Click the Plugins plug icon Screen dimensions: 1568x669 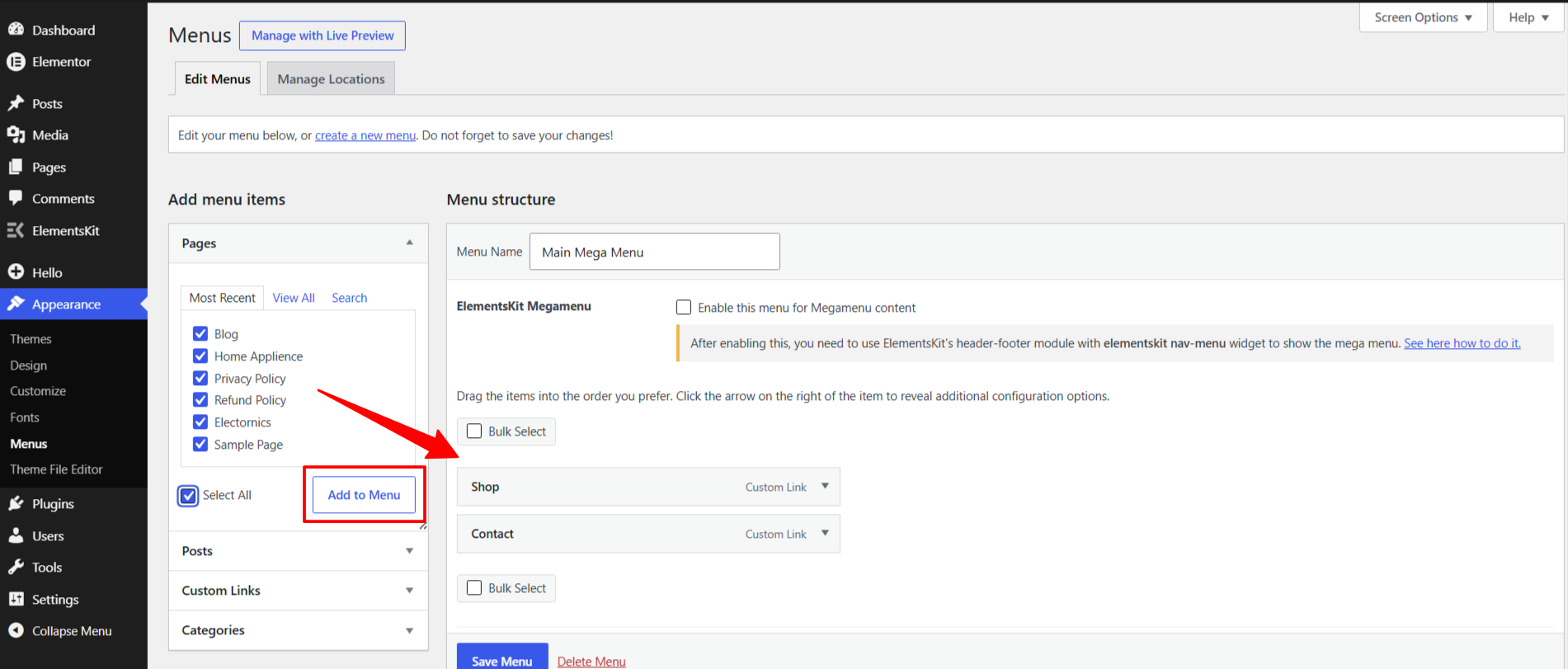click(16, 503)
